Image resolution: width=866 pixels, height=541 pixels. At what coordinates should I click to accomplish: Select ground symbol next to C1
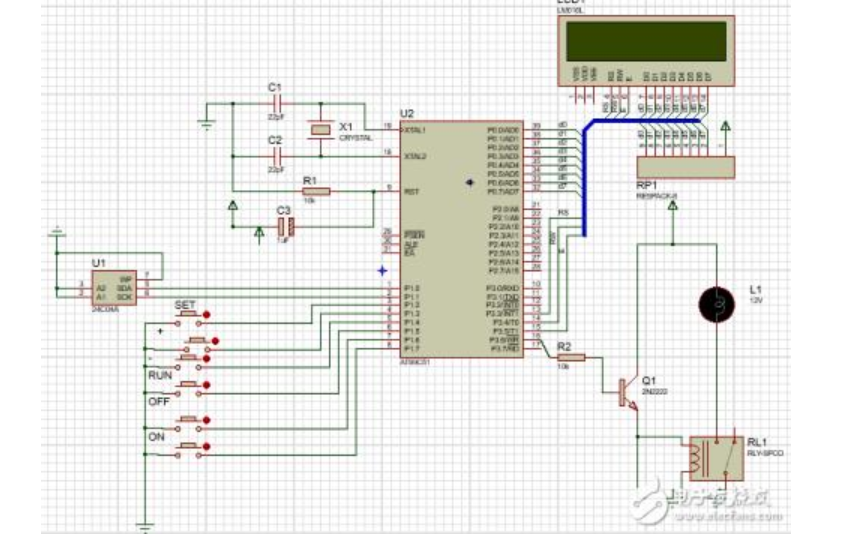tap(207, 124)
